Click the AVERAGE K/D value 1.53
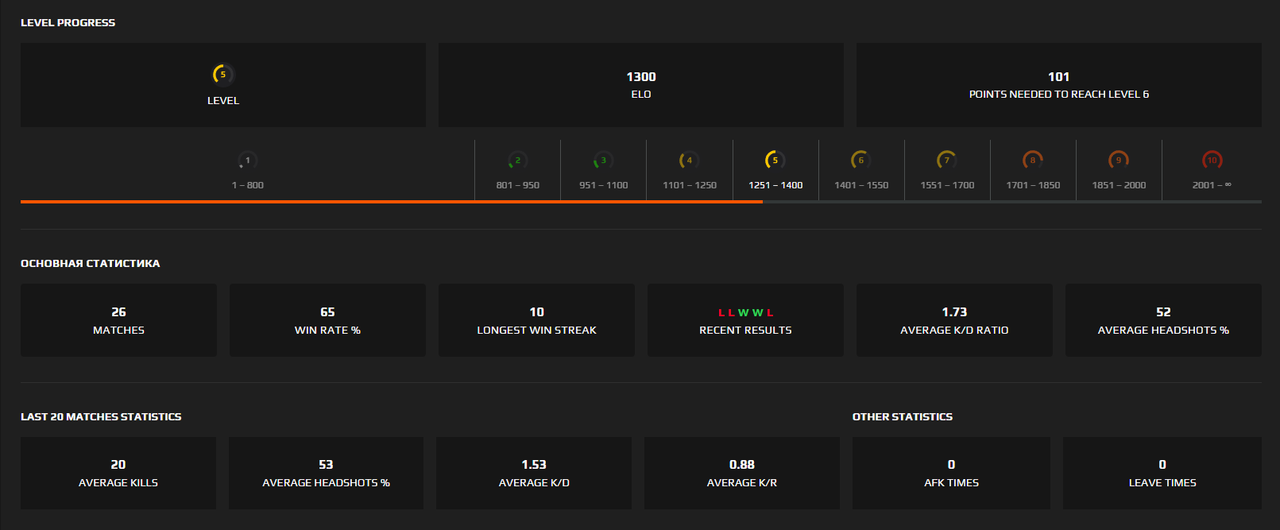The image size is (1280, 530). click(534, 465)
